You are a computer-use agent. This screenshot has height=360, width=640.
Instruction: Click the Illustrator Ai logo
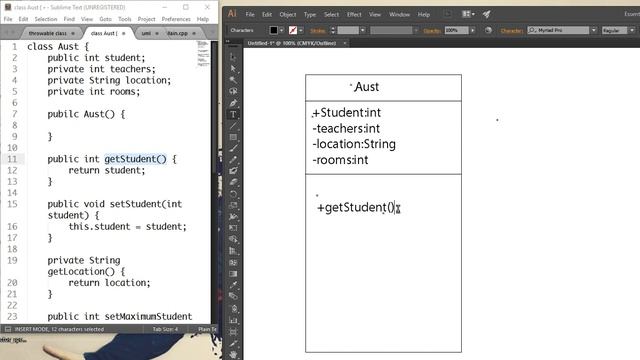[x=232, y=14]
